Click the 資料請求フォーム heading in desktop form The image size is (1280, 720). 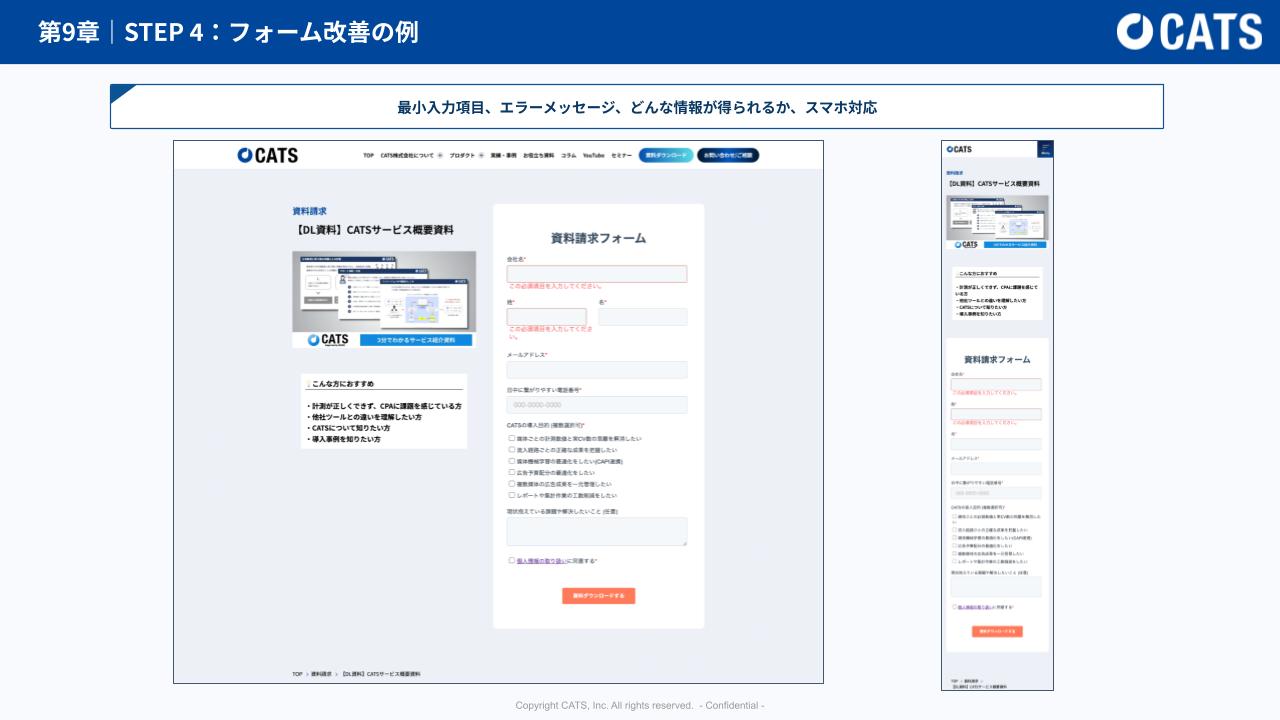coord(598,238)
